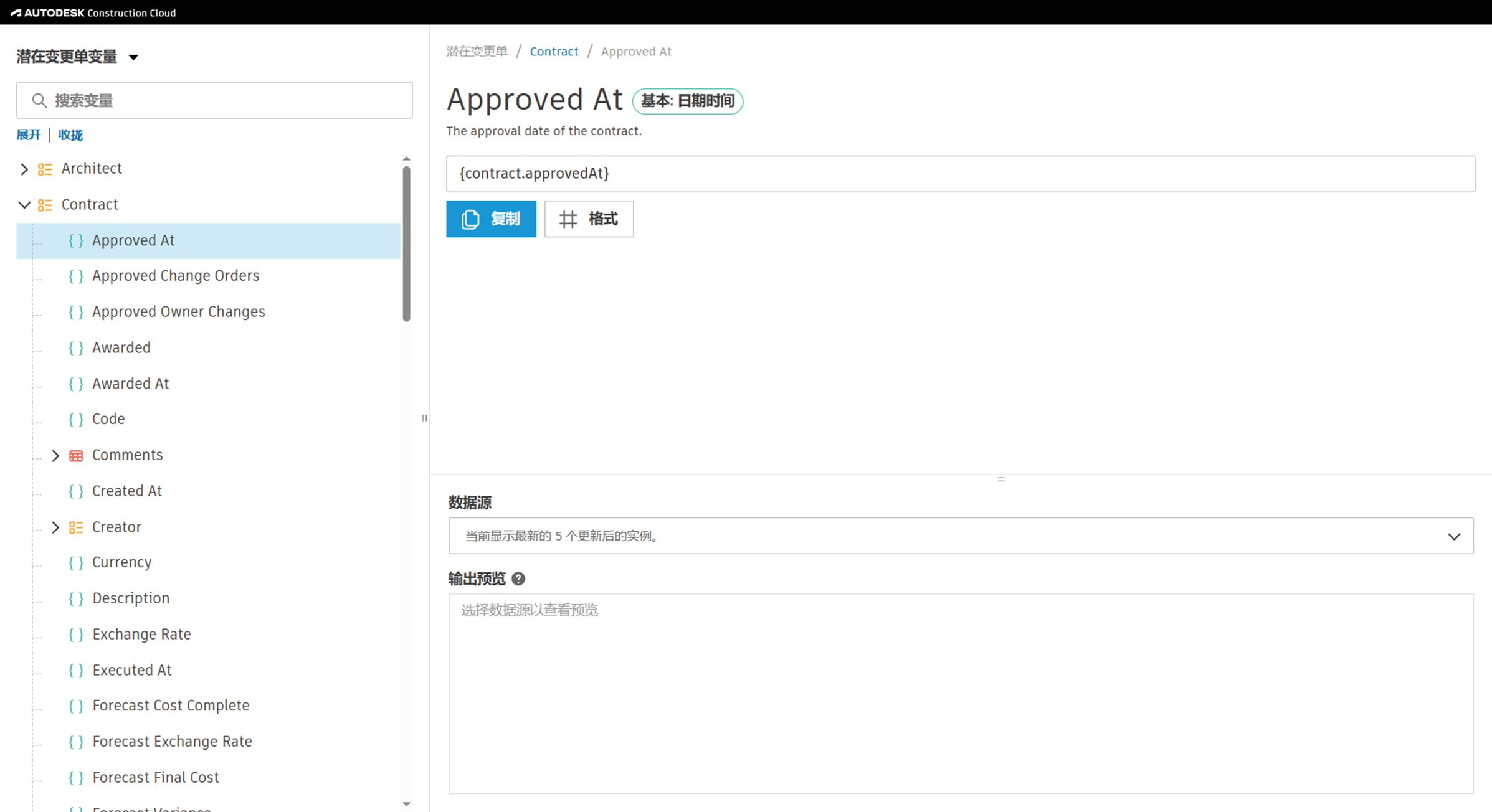Click the help icon beside 输出预览
This screenshot has width=1492, height=812.
[x=518, y=579]
